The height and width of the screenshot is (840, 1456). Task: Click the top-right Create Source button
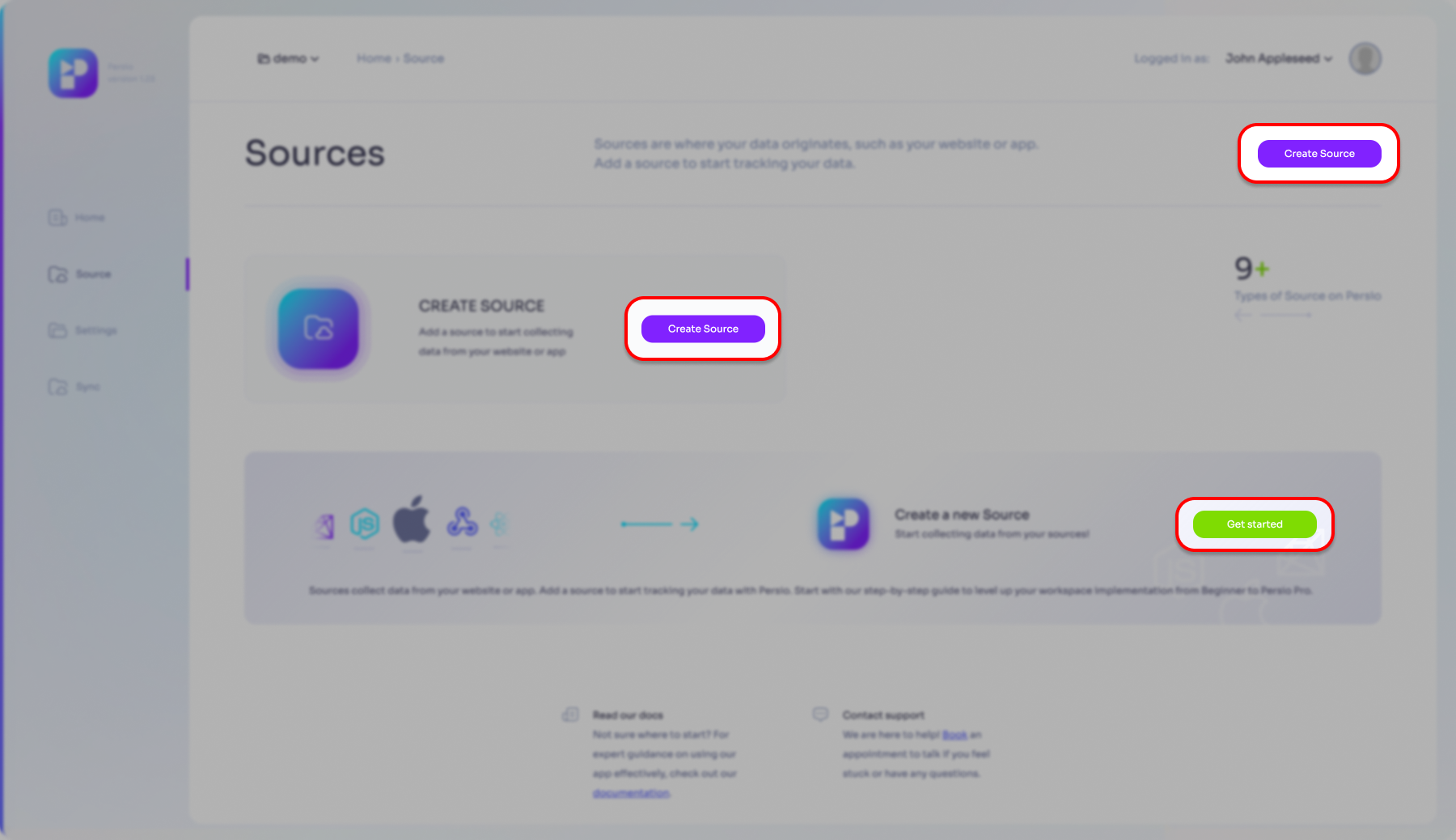pos(1319,154)
